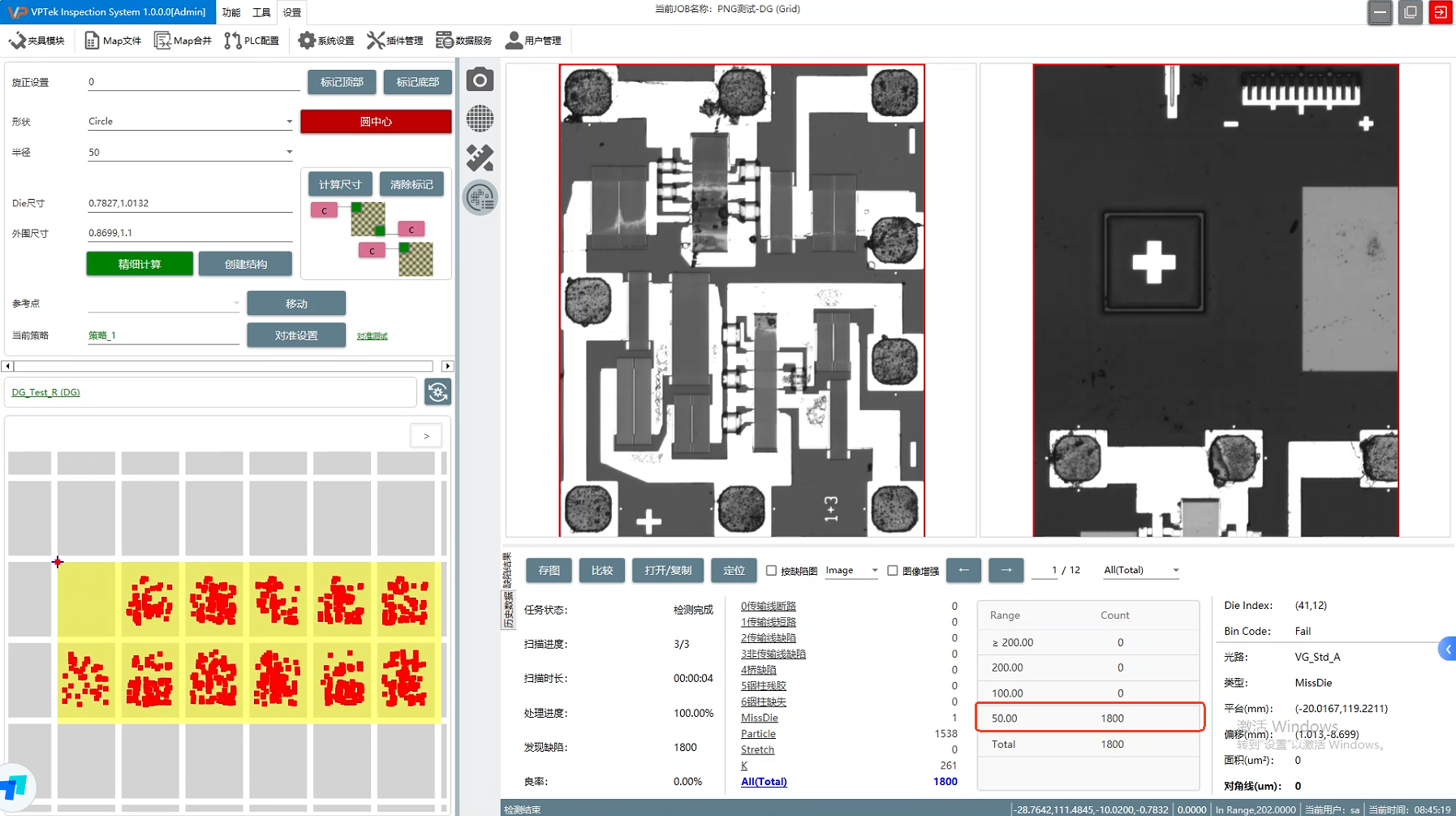Viewport: 1456px width, 816px height.
Task: Open the Map合并 merge tool
Action: pos(183,41)
